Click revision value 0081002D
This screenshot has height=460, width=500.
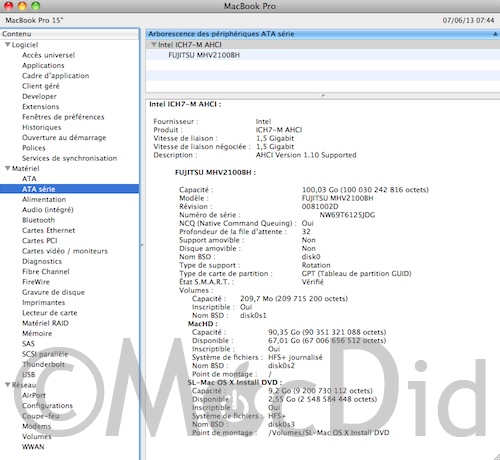pyautogui.click(x=320, y=207)
